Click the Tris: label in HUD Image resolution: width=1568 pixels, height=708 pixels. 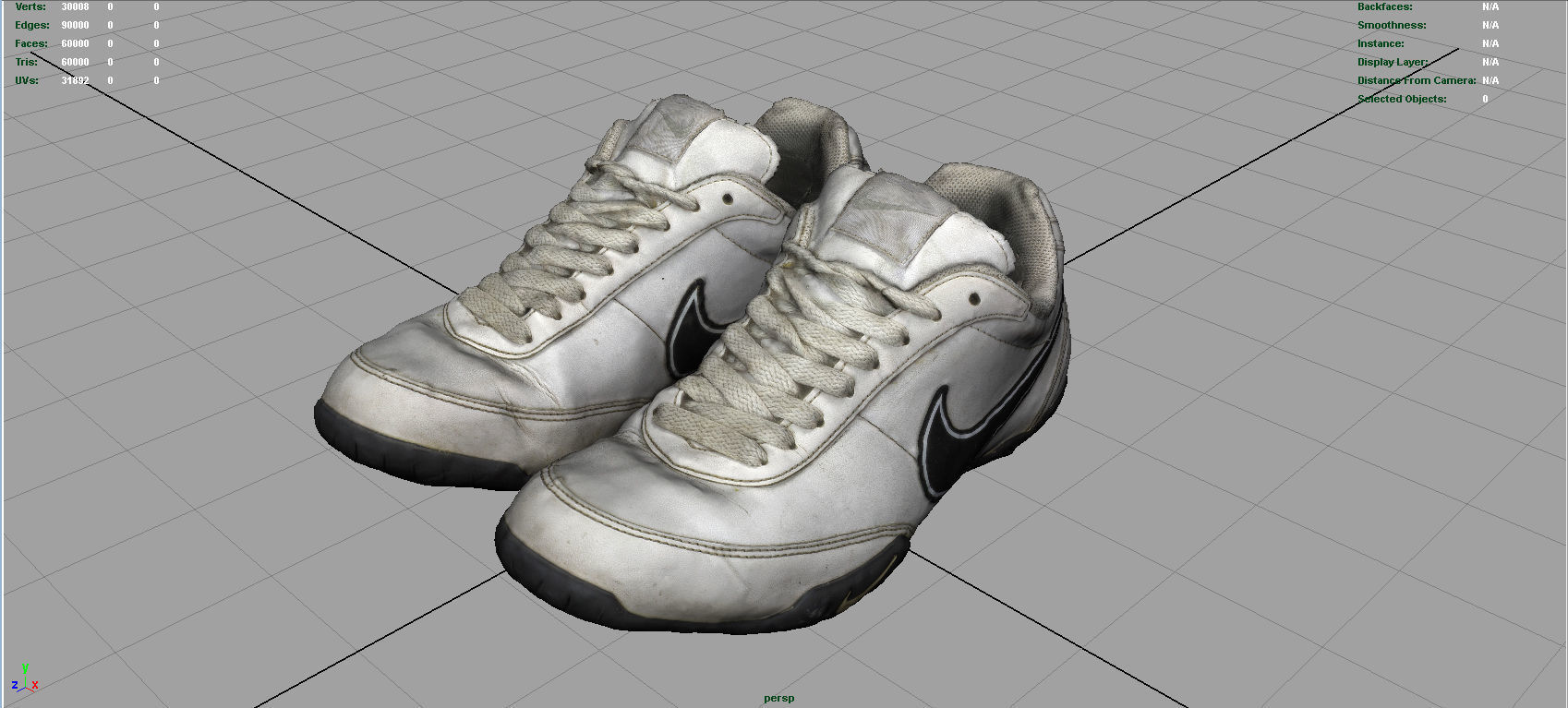pos(26,62)
